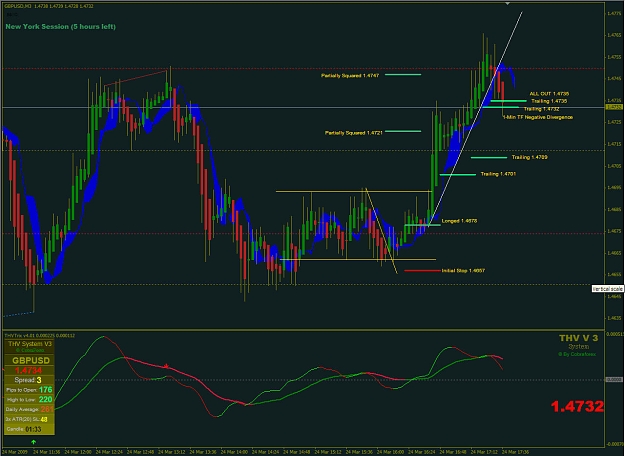This screenshot has width=625, height=456.
Task: Click the chart shift triangle at the top edge
Action: (507, 3)
